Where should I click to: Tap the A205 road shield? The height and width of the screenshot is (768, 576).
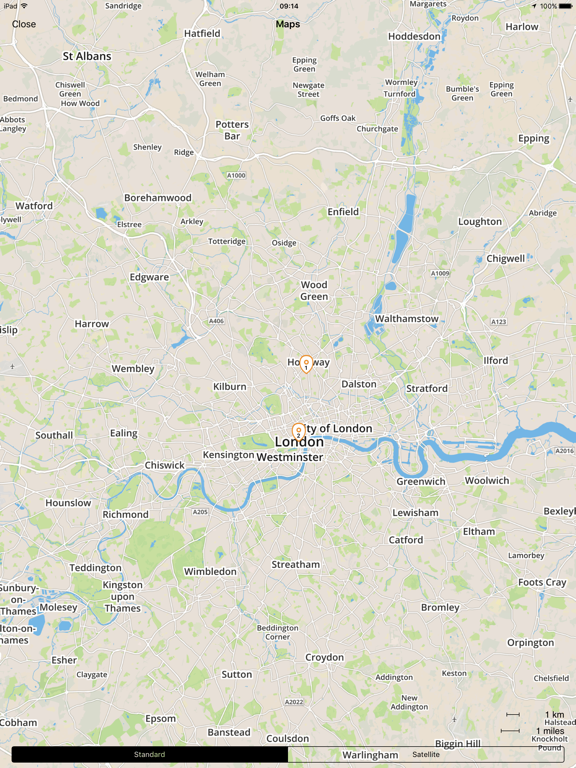point(200,512)
